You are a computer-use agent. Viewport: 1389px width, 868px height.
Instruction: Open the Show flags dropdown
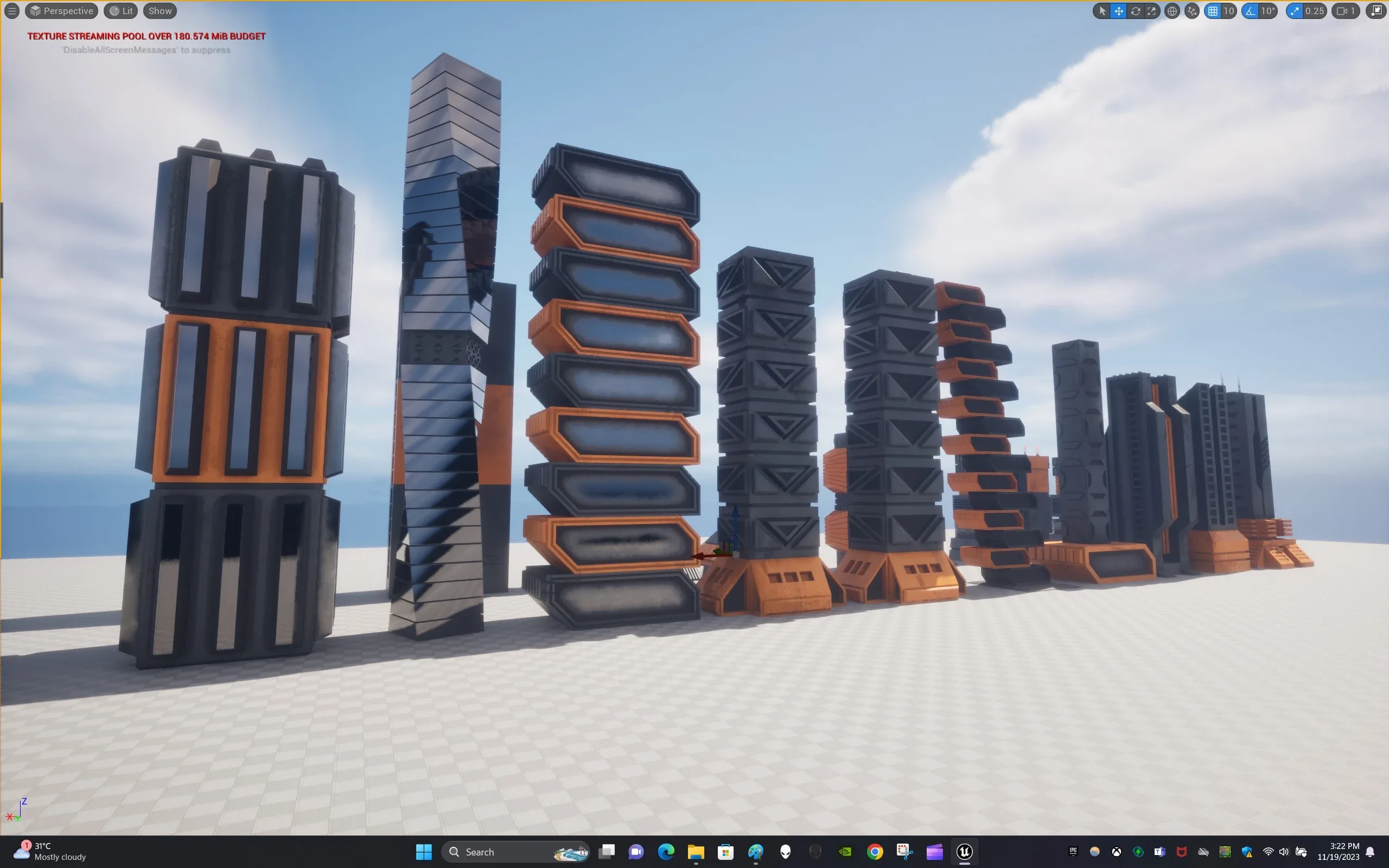point(159,10)
